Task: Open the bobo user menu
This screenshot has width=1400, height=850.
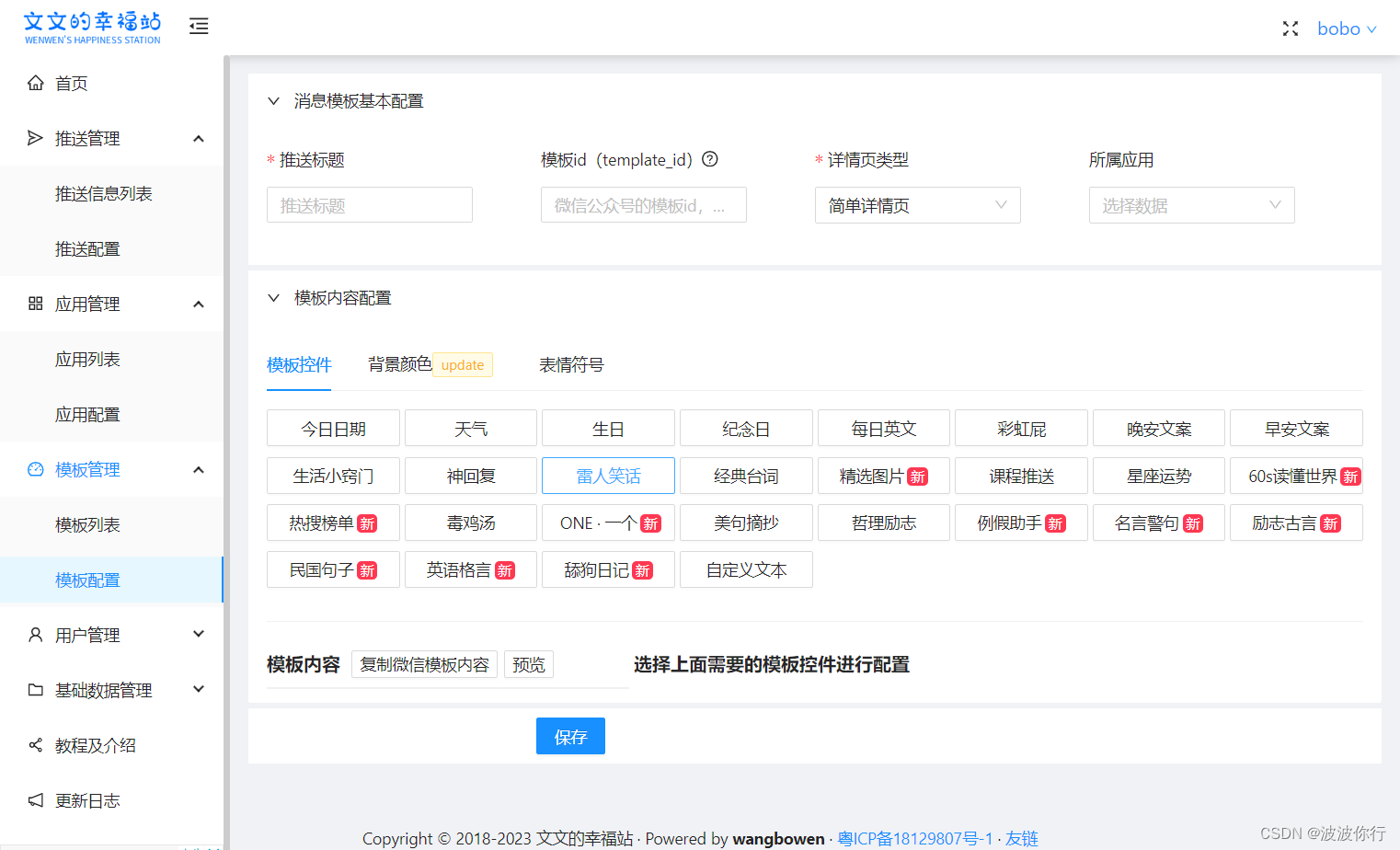Action: [1347, 29]
